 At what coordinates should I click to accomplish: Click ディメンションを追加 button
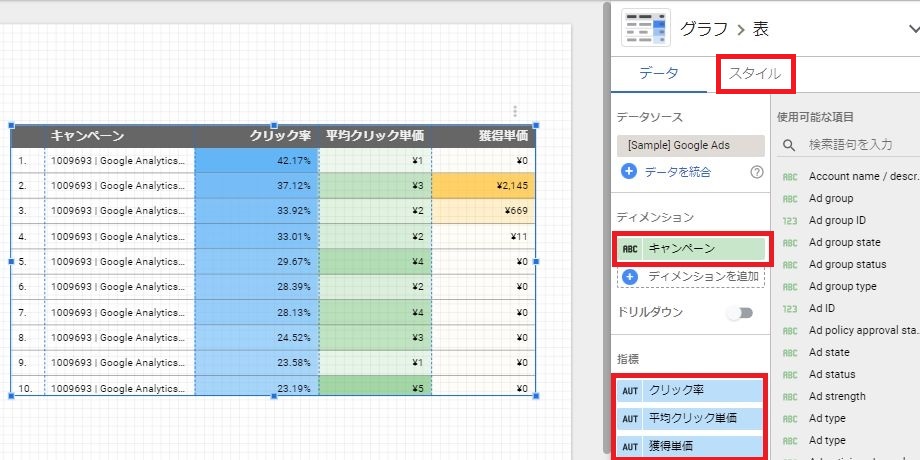tap(691, 277)
